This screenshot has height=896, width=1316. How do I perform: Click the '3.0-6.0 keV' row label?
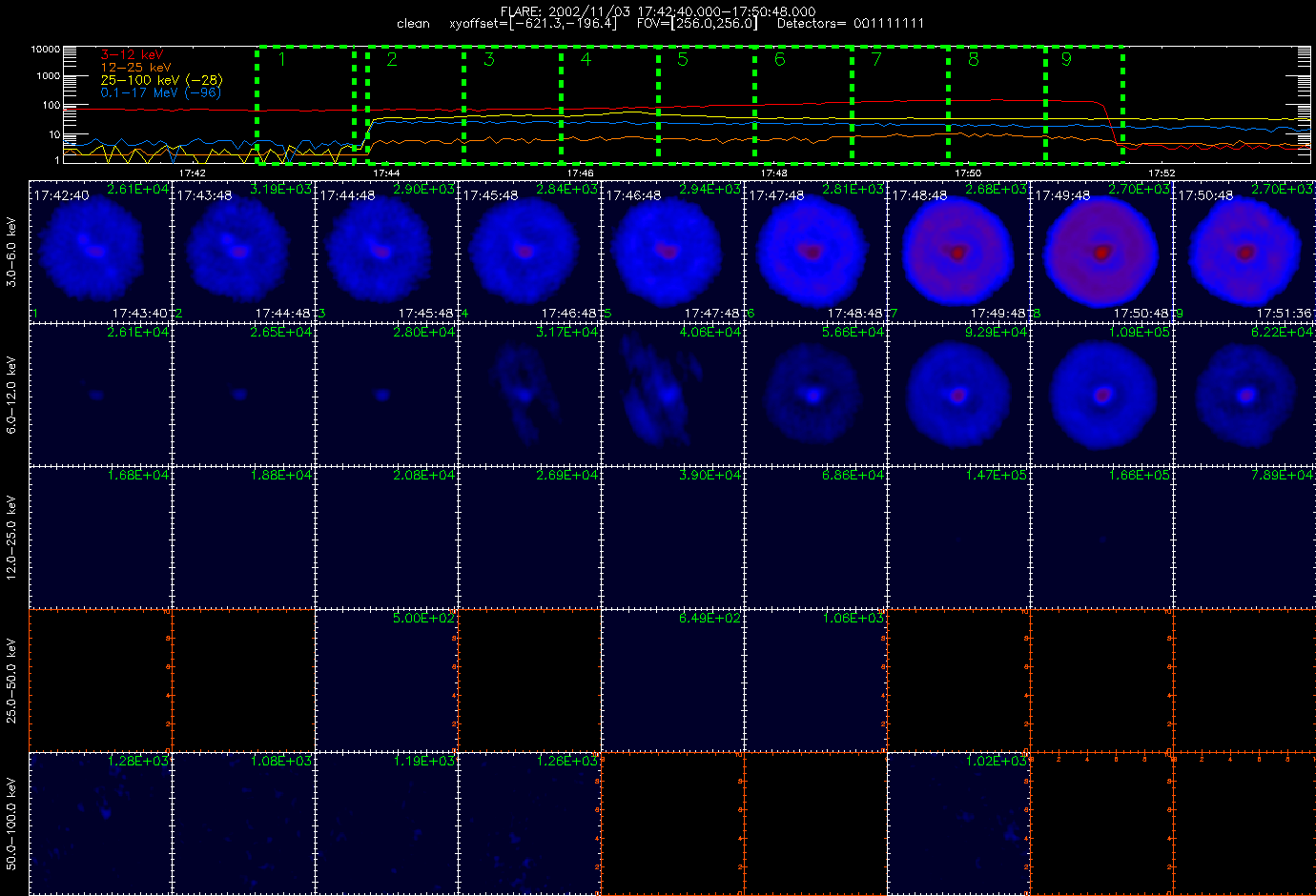[11, 253]
